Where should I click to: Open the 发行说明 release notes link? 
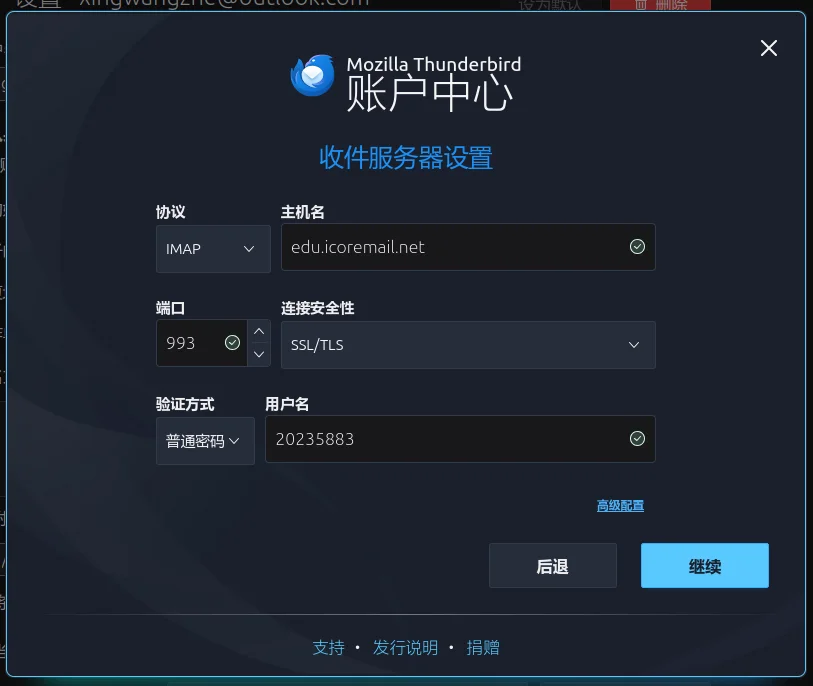coord(405,648)
